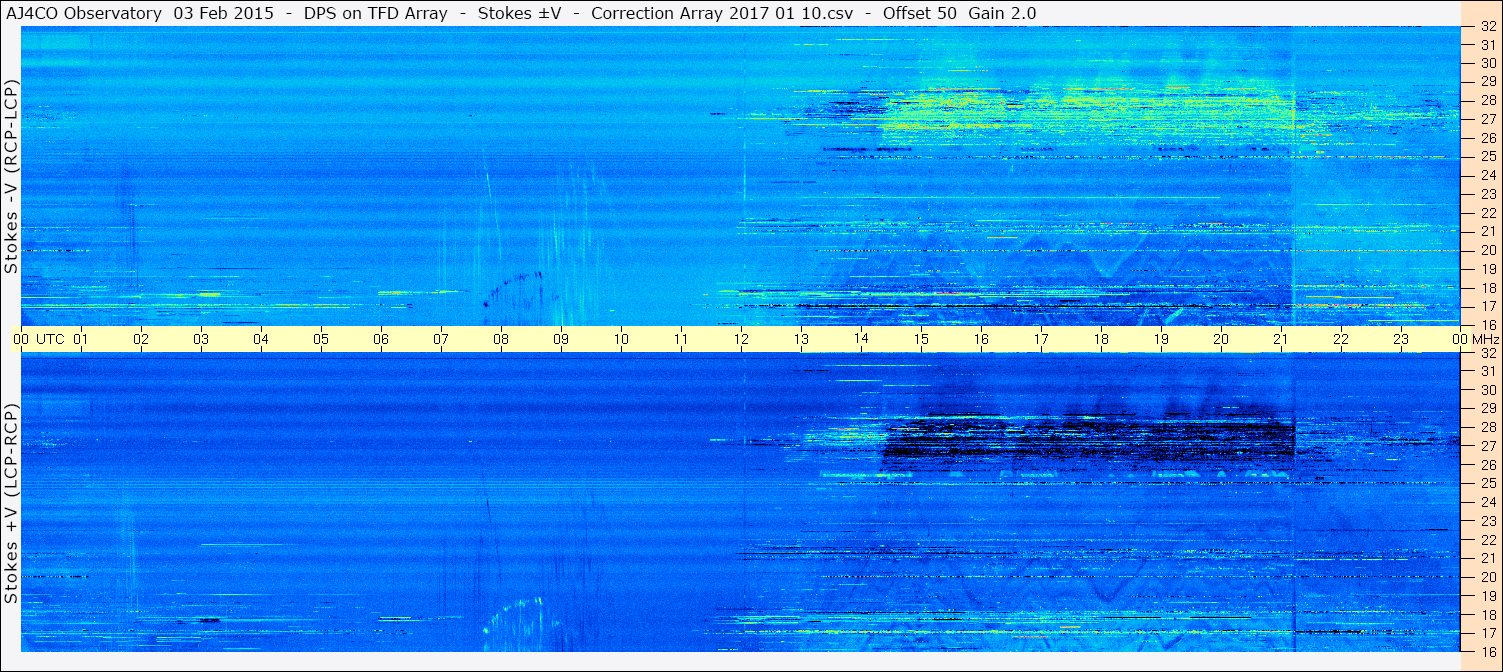Select the 11 hour time marker
This screenshot has height=672, width=1503.
coord(681,339)
